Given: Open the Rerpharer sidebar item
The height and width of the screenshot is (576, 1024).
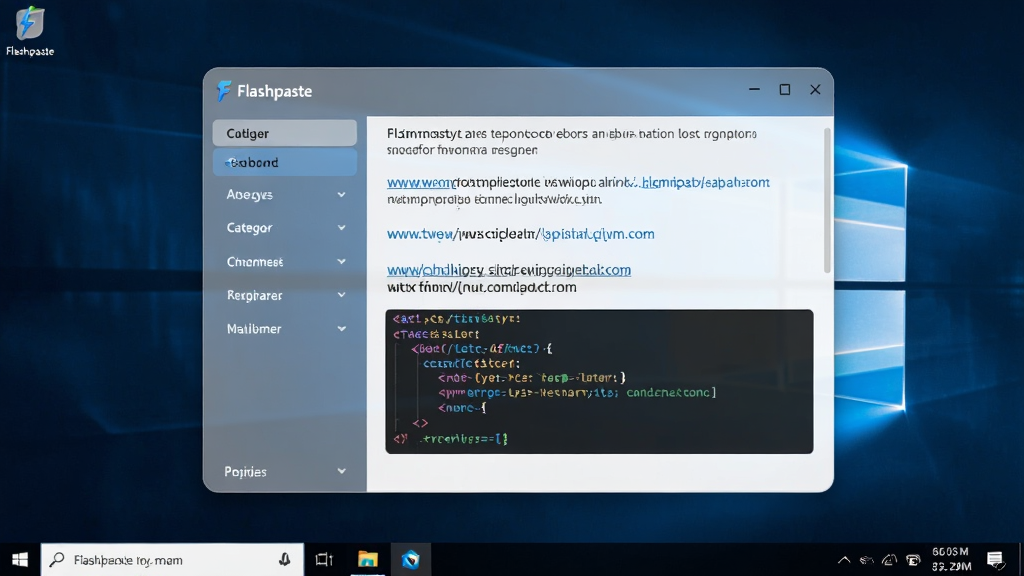Looking at the screenshot, I should point(255,295).
